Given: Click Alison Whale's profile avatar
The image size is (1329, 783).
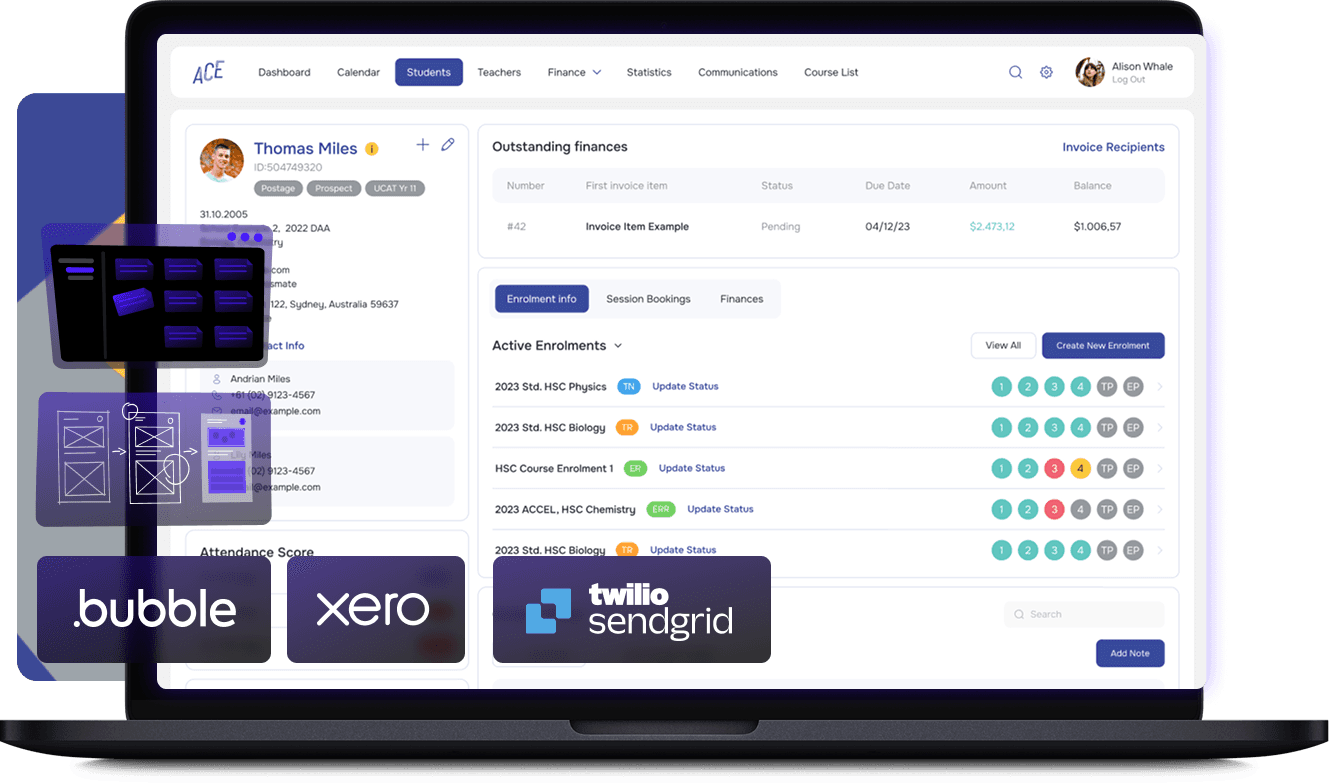Looking at the screenshot, I should pos(1089,72).
